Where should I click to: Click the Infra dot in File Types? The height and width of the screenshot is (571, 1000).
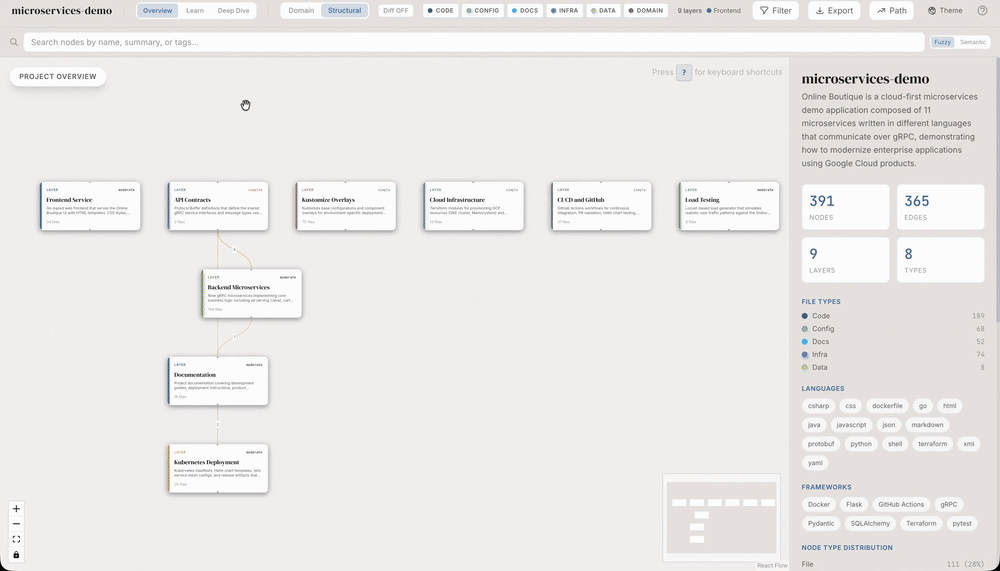coord(805,354)
